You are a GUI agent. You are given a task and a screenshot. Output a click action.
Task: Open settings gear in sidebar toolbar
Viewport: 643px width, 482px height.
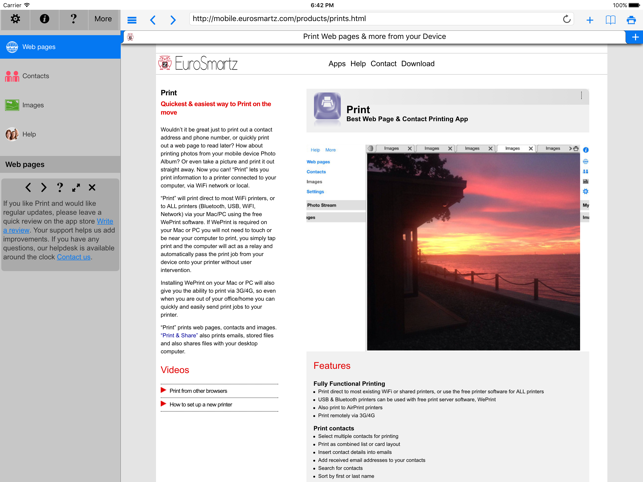(15, 19)
